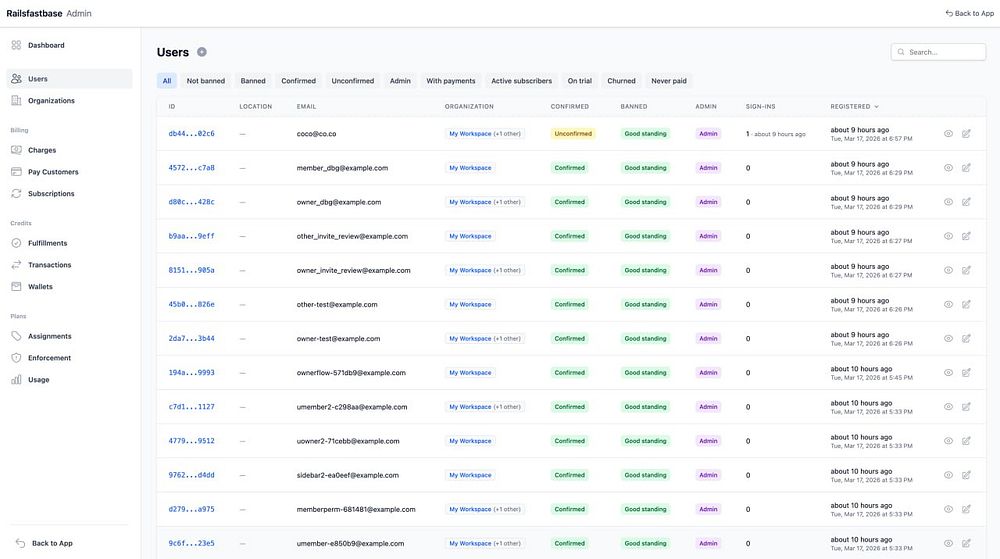Filter users by Confirmed
The width and height of the screenshot is (1000, 559).
pos(298,81)
